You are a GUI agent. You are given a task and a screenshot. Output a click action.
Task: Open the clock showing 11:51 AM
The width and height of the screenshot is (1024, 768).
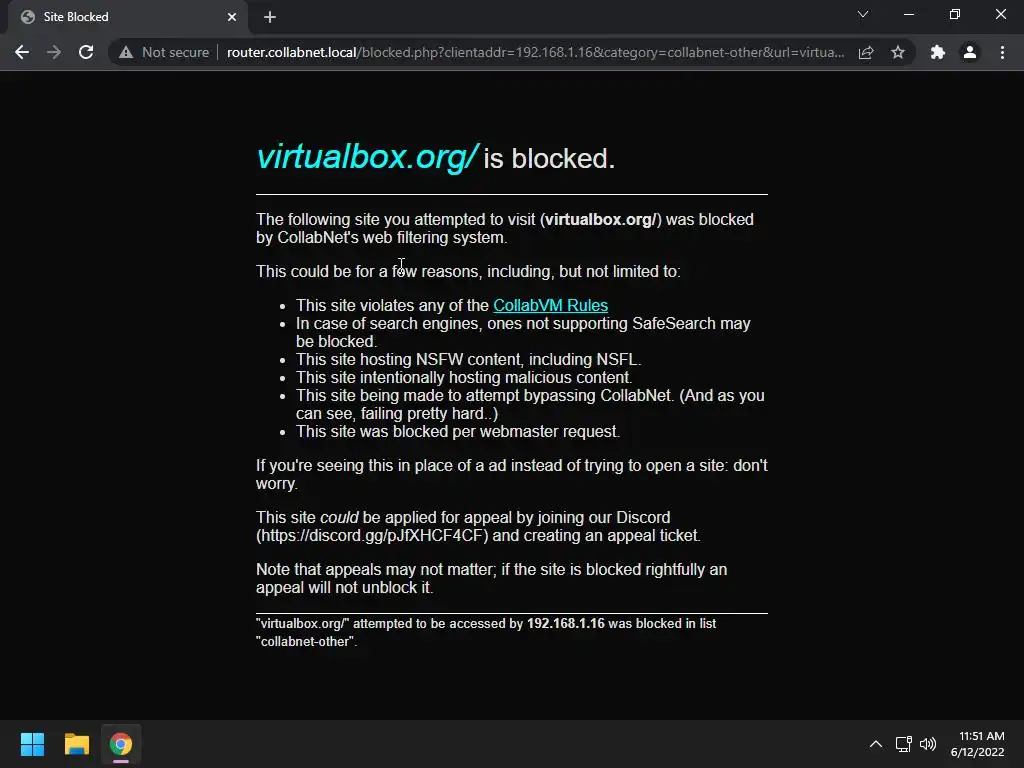click(978, 744)
